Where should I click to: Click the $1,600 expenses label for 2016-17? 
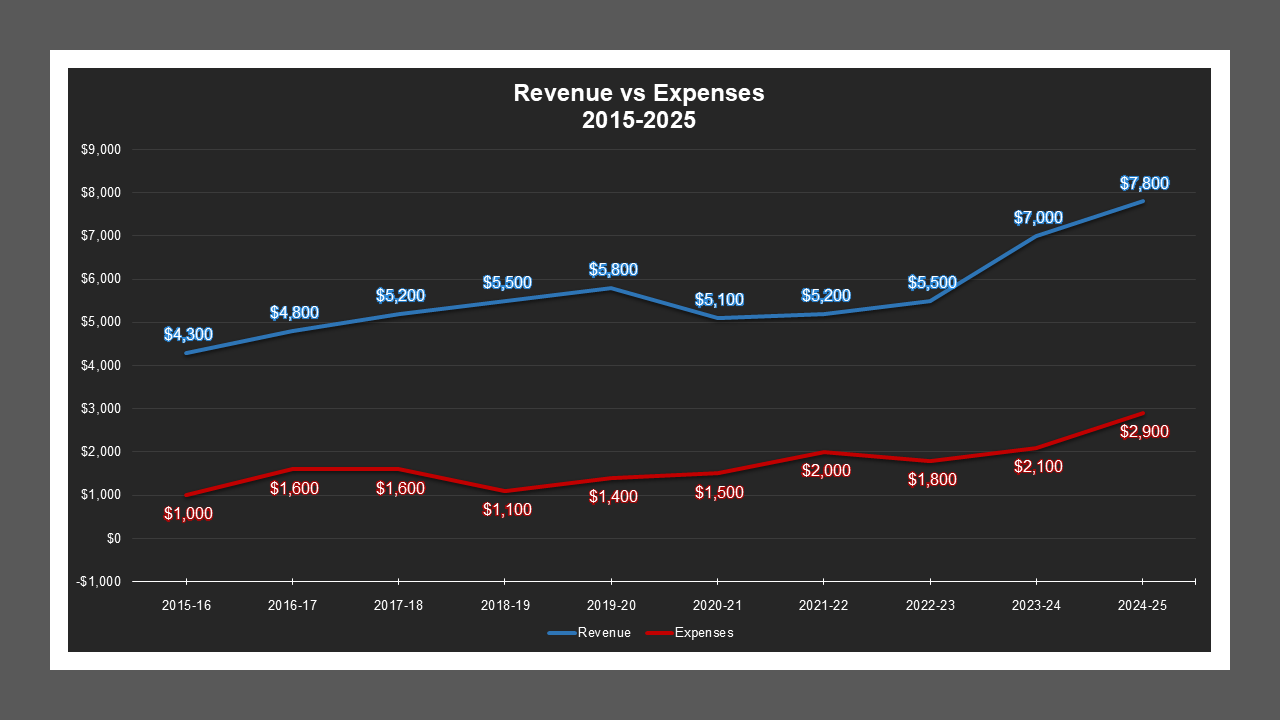pos(293,487)
